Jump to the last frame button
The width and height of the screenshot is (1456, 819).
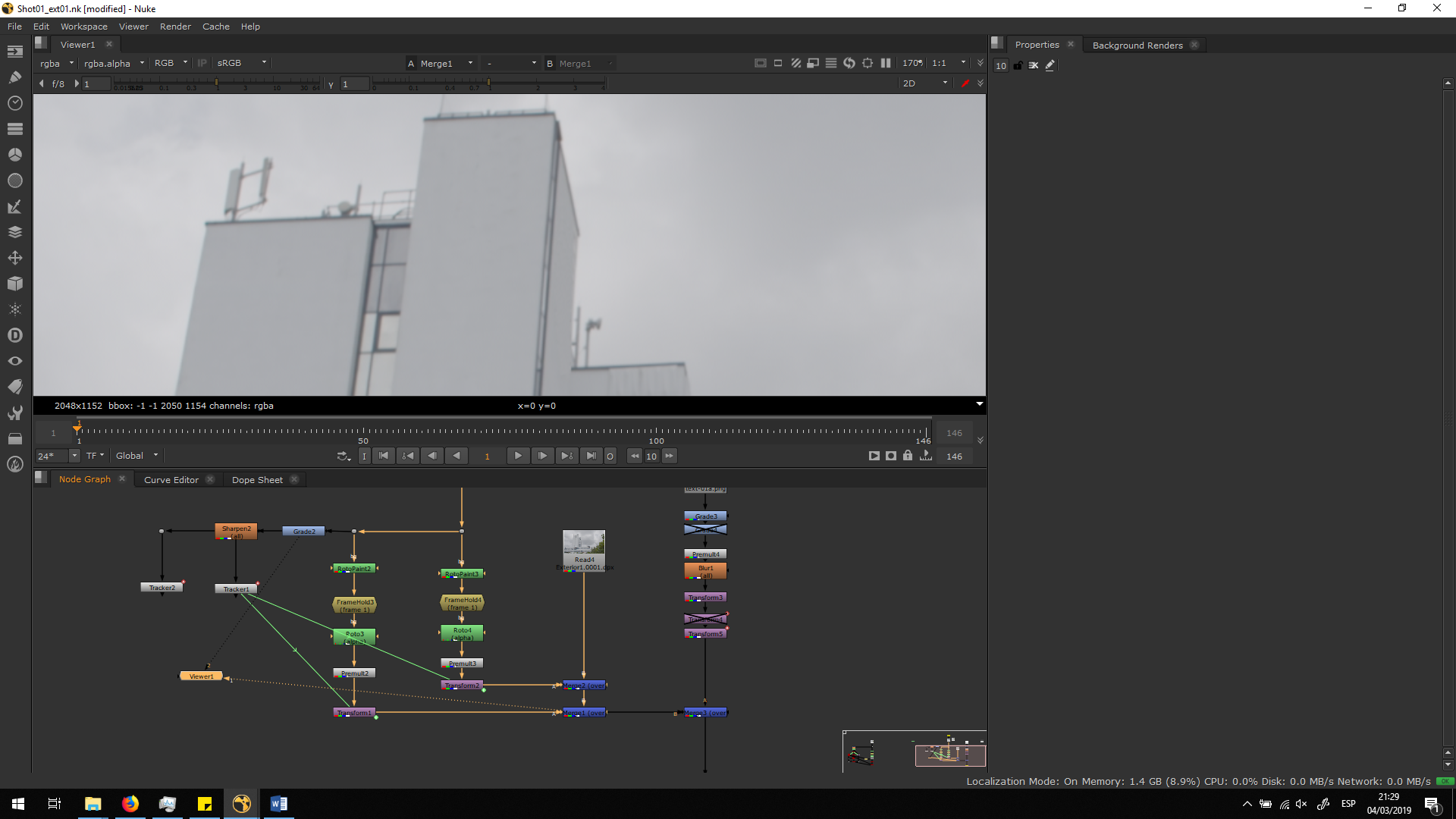pos(591,456)
